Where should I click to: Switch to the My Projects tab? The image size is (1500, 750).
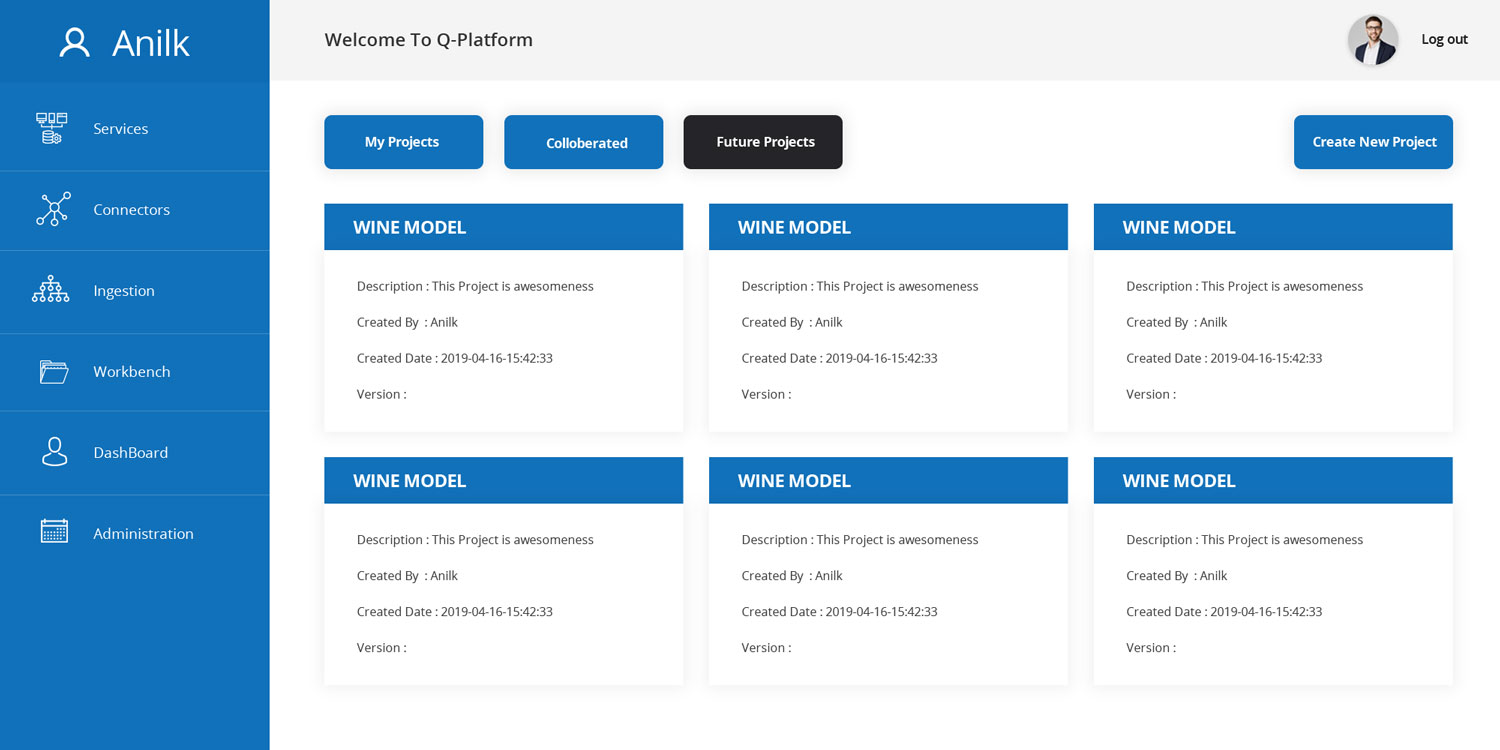point(404,142)
